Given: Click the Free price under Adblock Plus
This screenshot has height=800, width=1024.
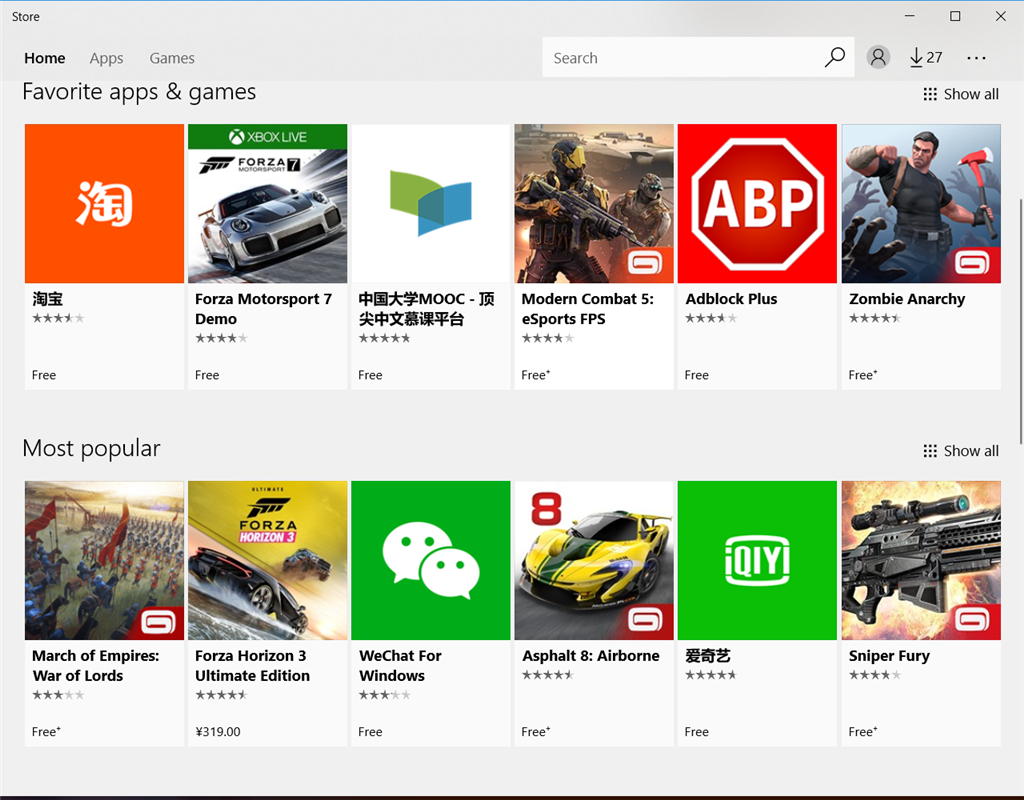Looking at the screenshot, I should [696, 375].
